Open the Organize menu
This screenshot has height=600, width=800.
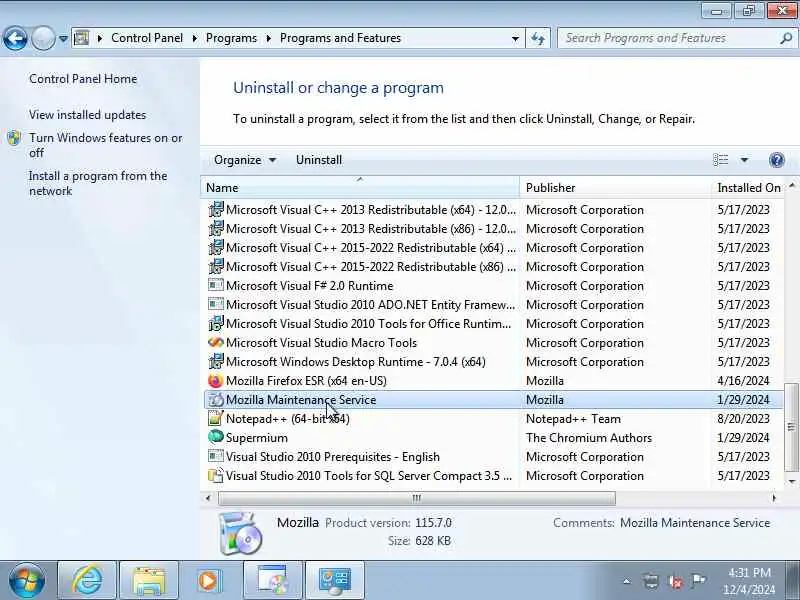tap(245, 160)
